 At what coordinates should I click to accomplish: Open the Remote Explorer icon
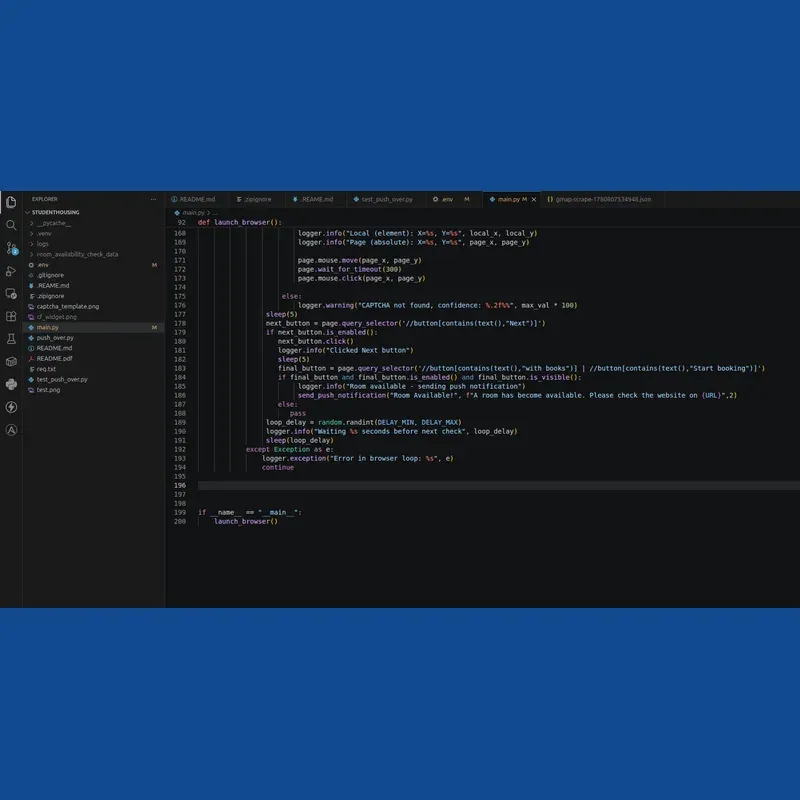11,293
